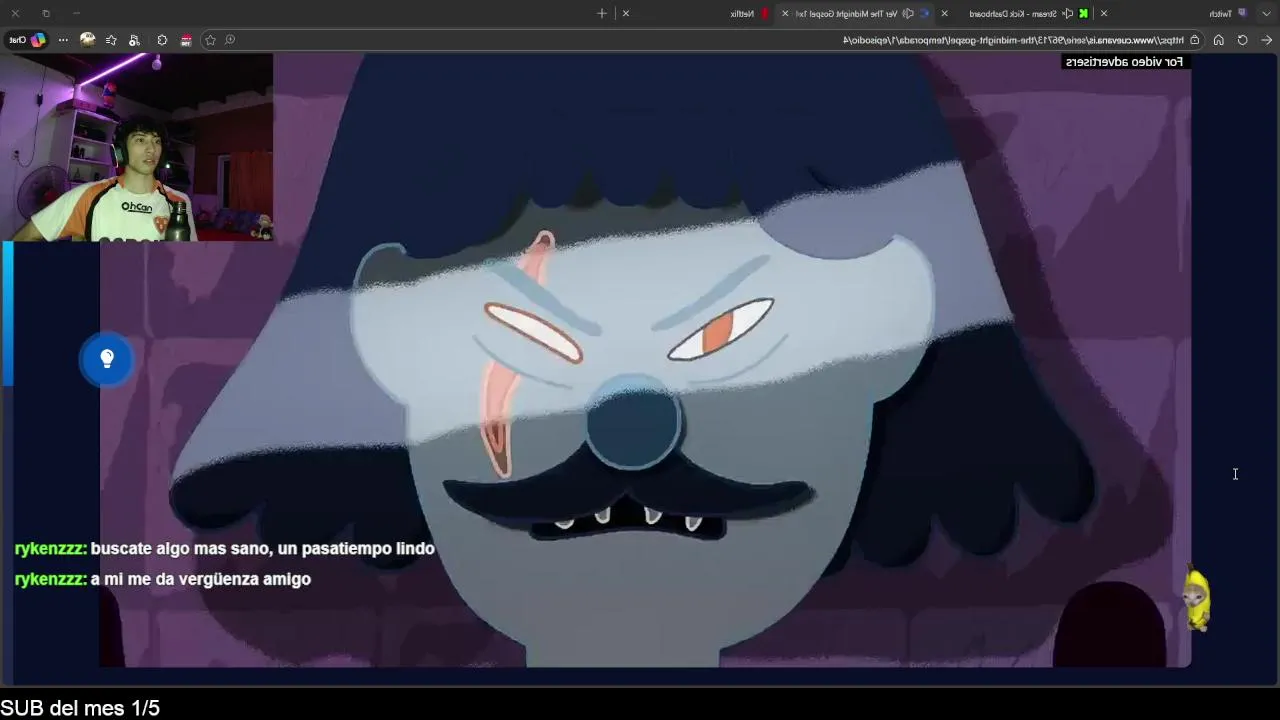Screen dimensions: 1280x720
Task: Open the puzzle-piece Extensions icon
Action: coord(162,40)
